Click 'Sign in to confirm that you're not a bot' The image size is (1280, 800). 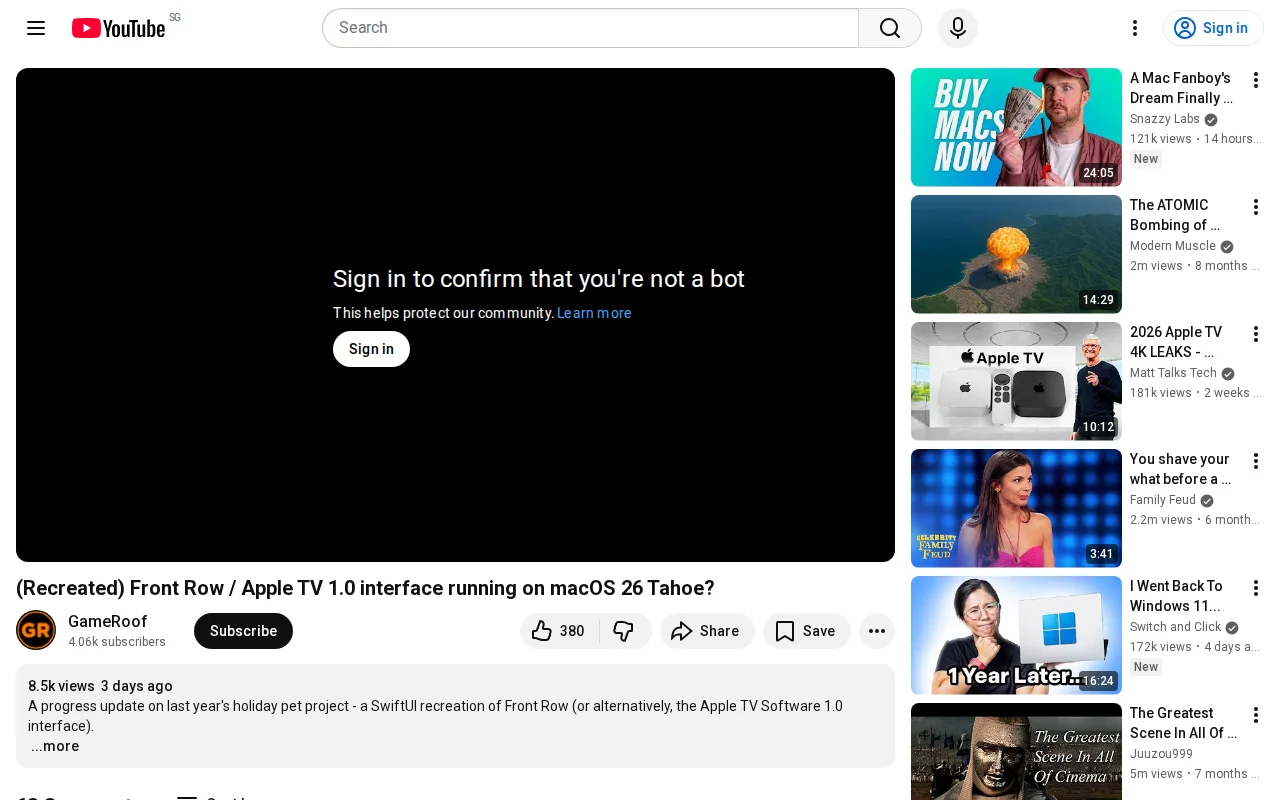(539, 279)
